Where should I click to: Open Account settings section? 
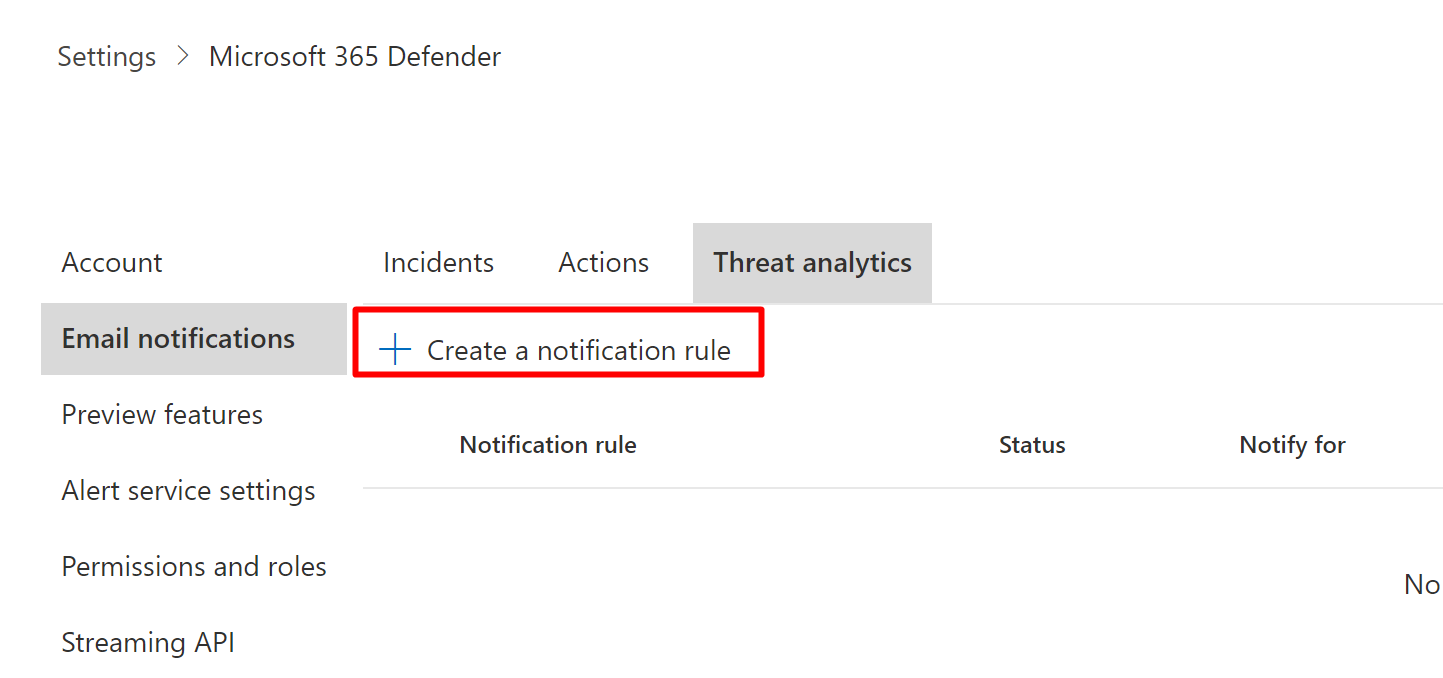click(x=112, y=262)
